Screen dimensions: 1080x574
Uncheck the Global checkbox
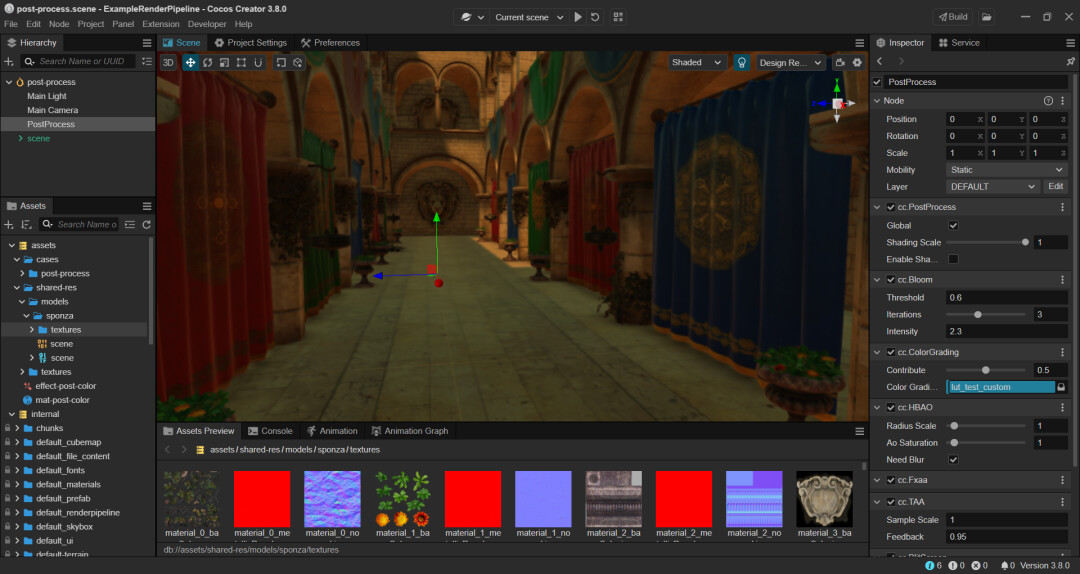[953, 225]
